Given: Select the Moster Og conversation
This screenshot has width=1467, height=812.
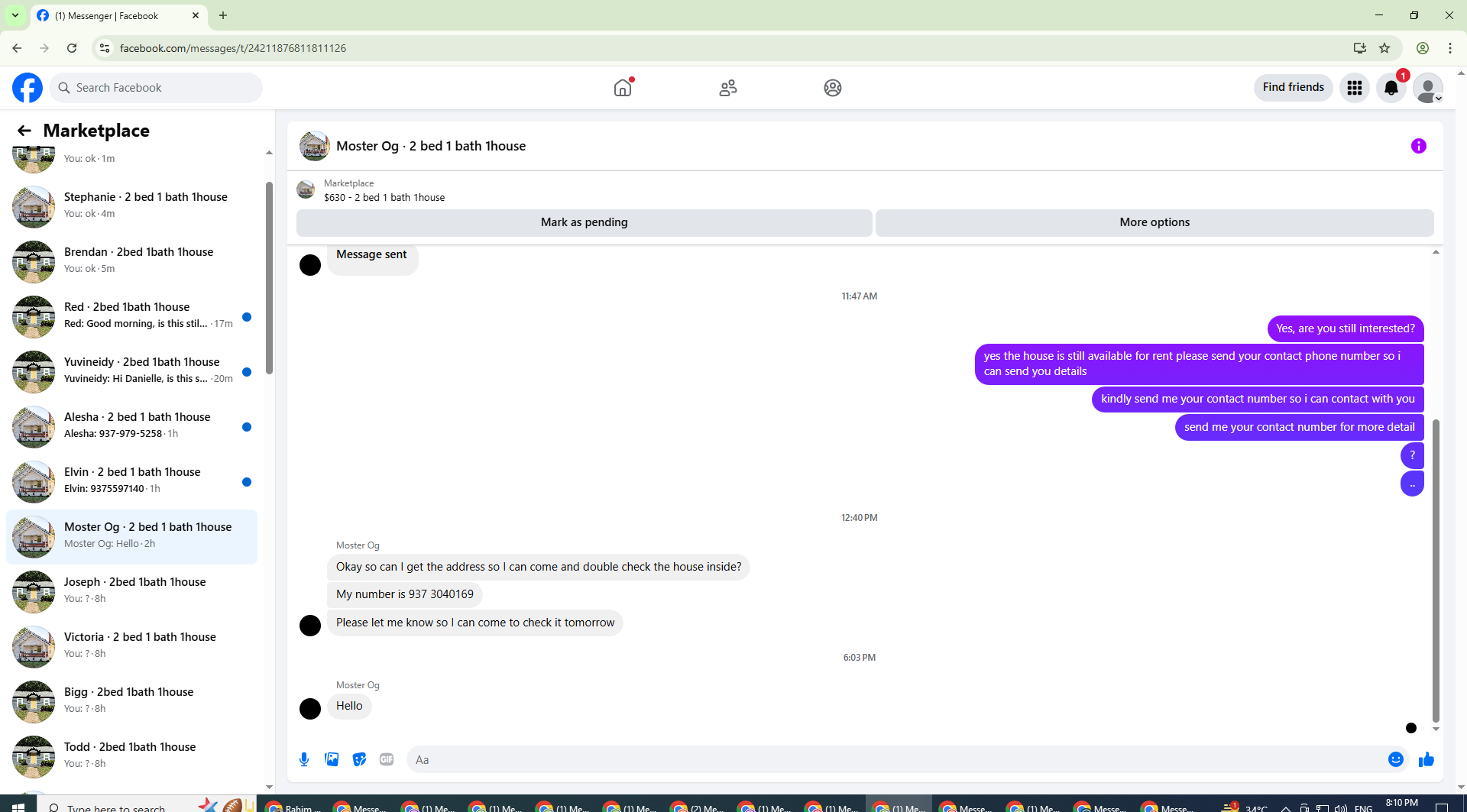Looking at the screenshot, I should (x=131, y=537).
